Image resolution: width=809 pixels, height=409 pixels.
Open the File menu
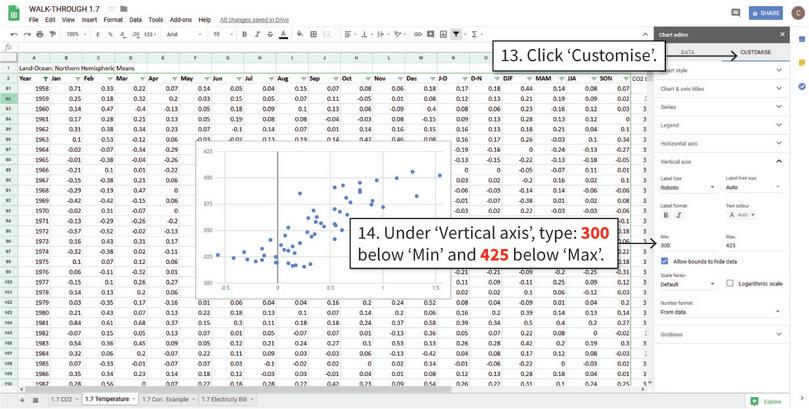pyautogui.click(x=34, y=20)
